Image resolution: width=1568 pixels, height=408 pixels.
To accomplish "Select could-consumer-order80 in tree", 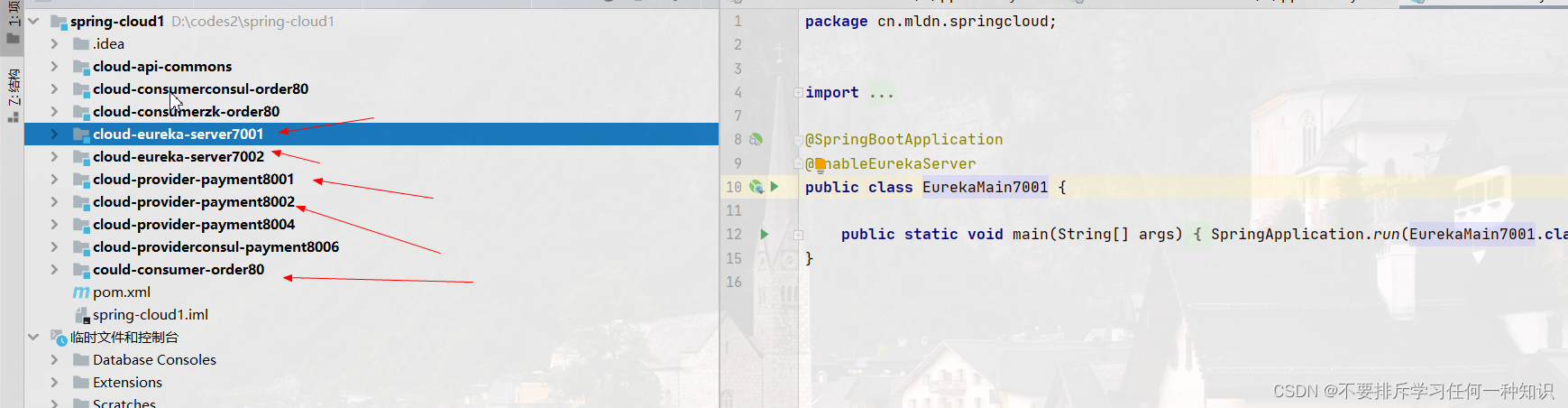I will [x=179, y=269].
